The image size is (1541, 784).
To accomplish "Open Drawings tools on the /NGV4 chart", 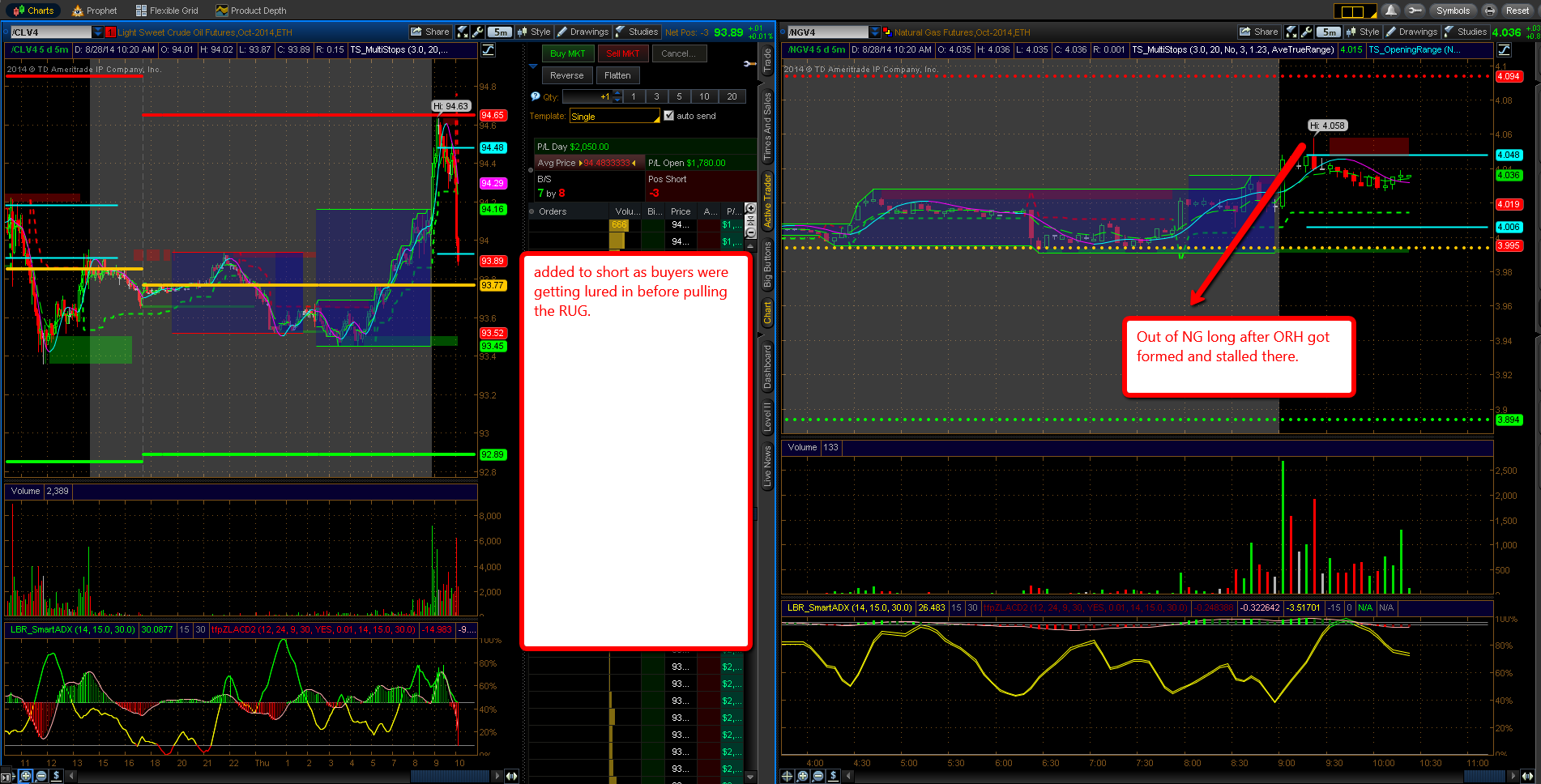I will coord(1412,32).
